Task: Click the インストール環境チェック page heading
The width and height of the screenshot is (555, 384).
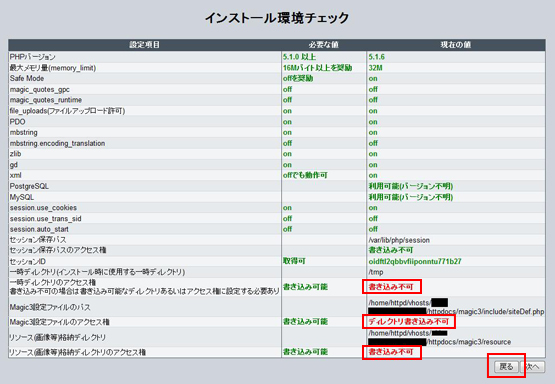Action: click(277, 18)
